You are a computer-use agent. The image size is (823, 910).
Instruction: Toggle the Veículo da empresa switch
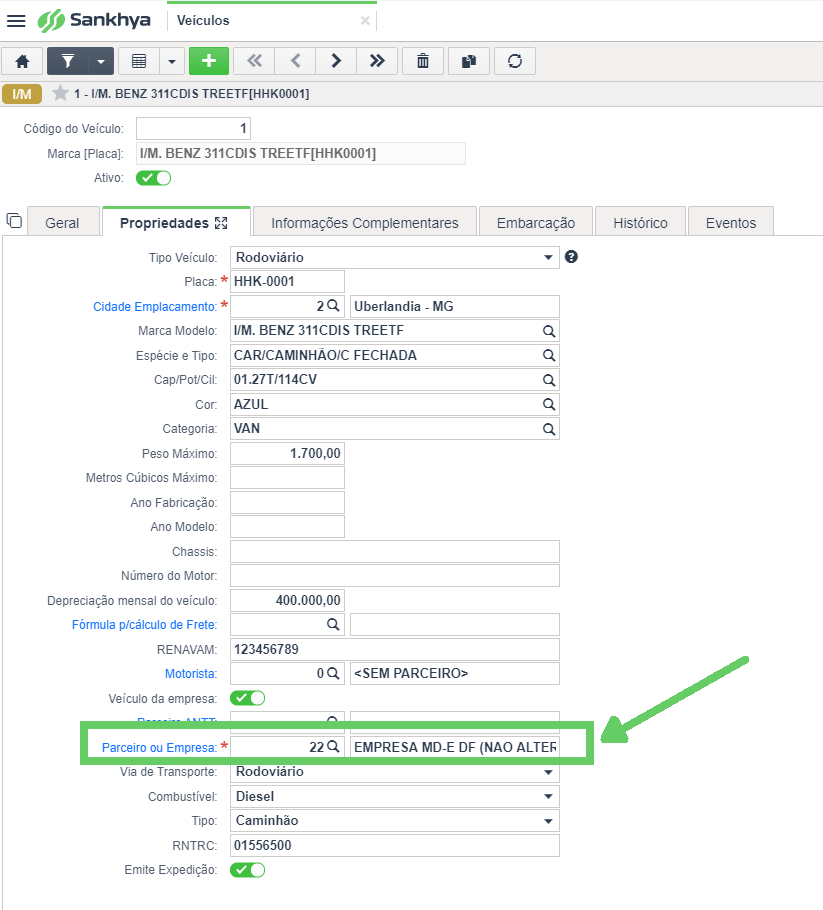click(x=248, y=698)
